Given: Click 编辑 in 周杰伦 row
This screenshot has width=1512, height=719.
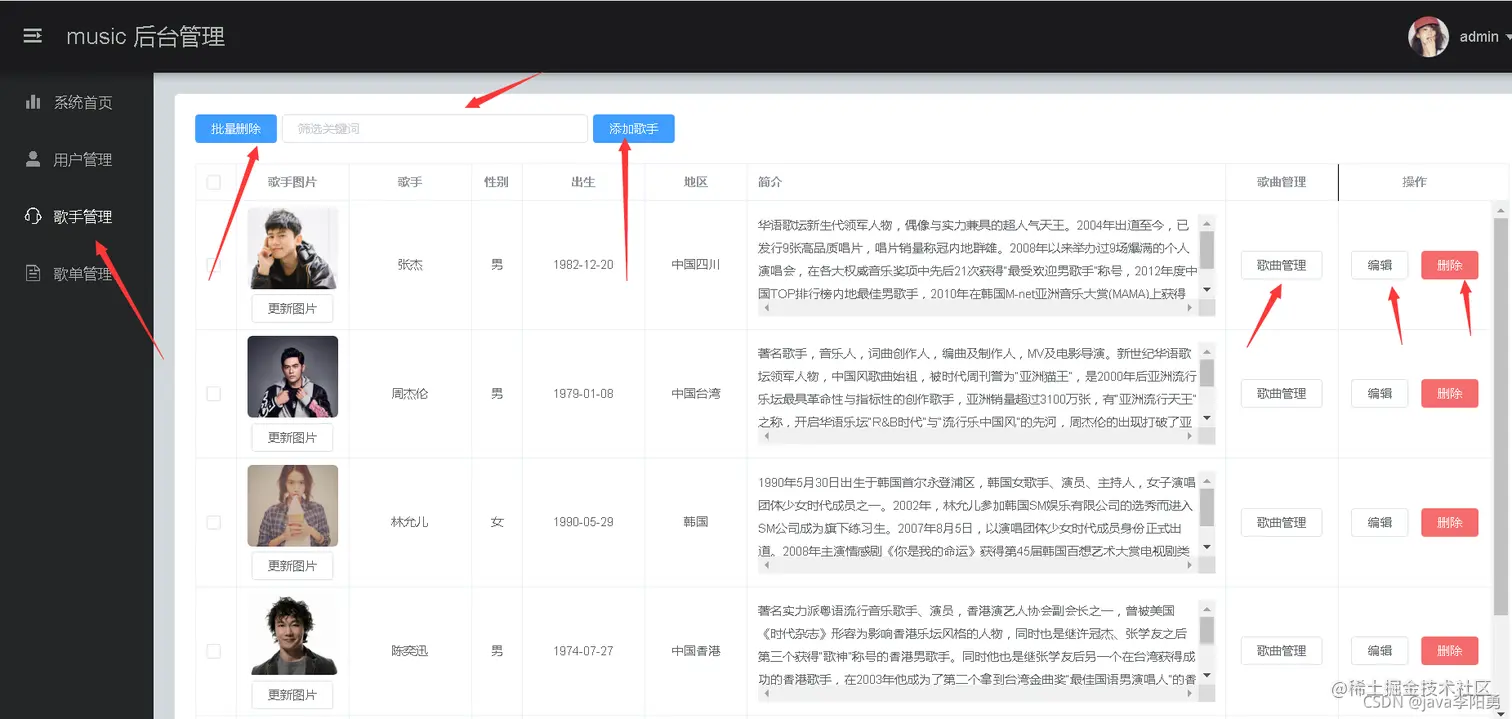Looking at the screenshot, I should click(1379, 394).
